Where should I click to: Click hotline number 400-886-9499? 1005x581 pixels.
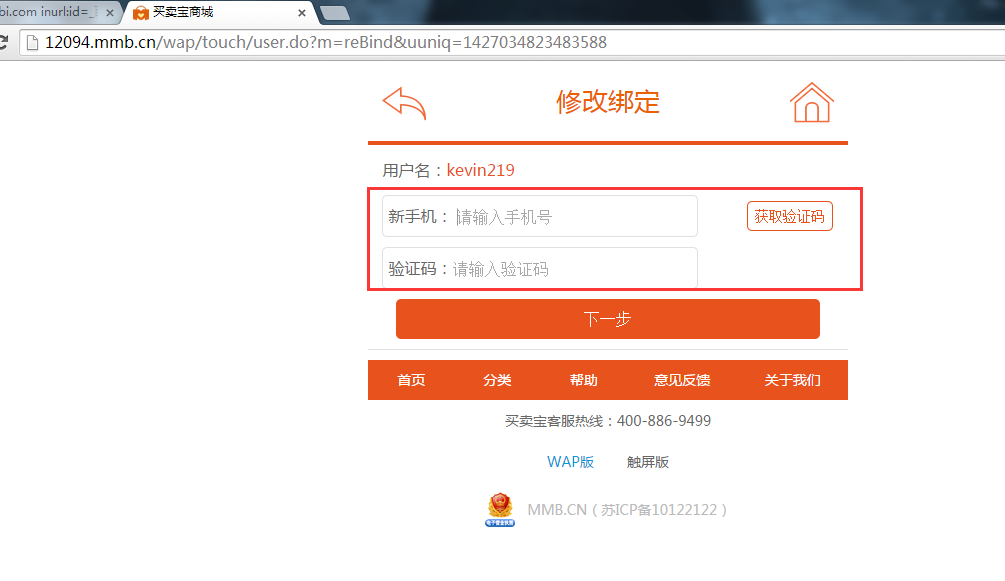coord(664,421)
